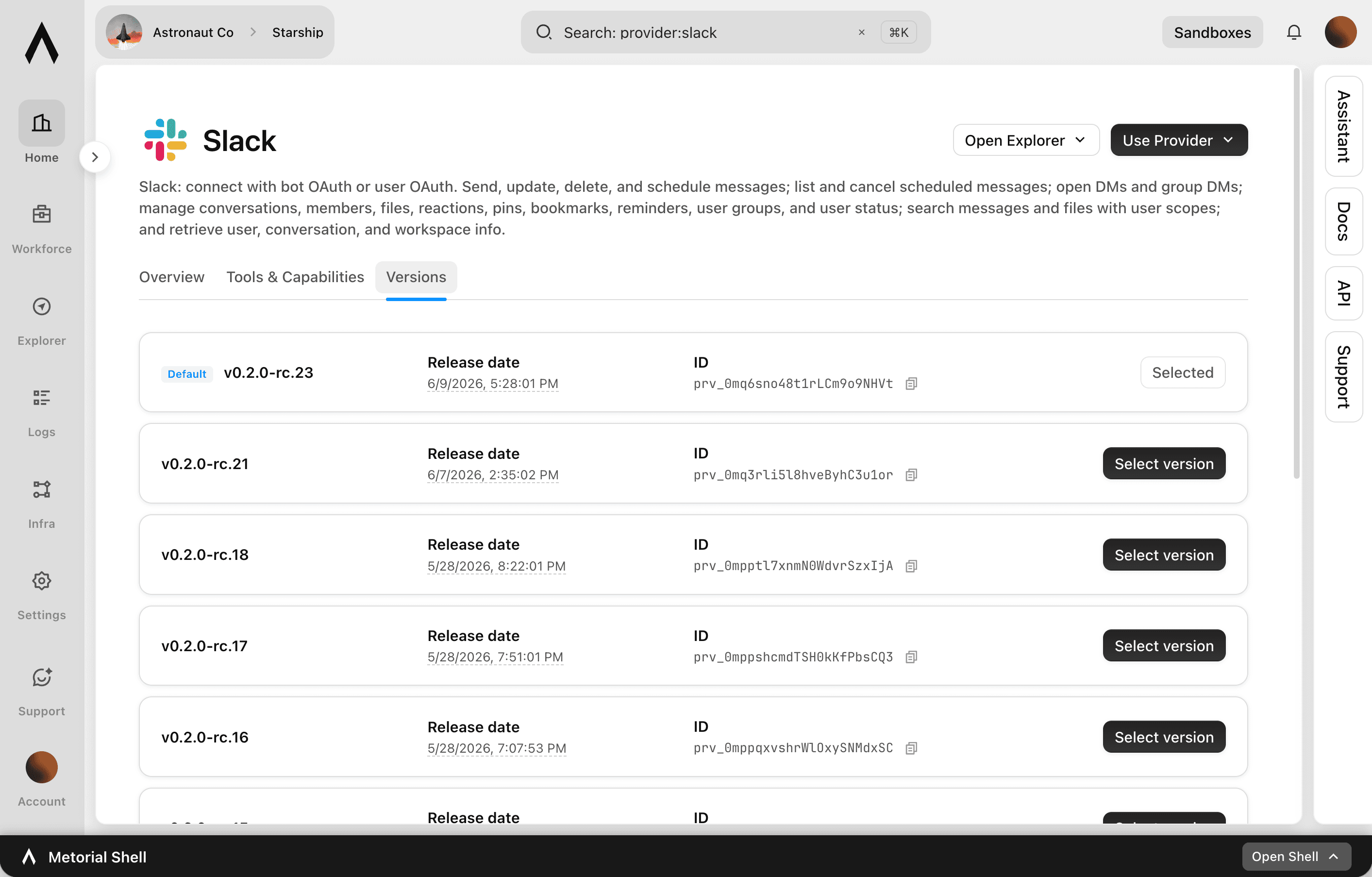The image size is (1372, 877).
Task: Go to Explorer in the sidebar
Action: (x=42, y=321)
